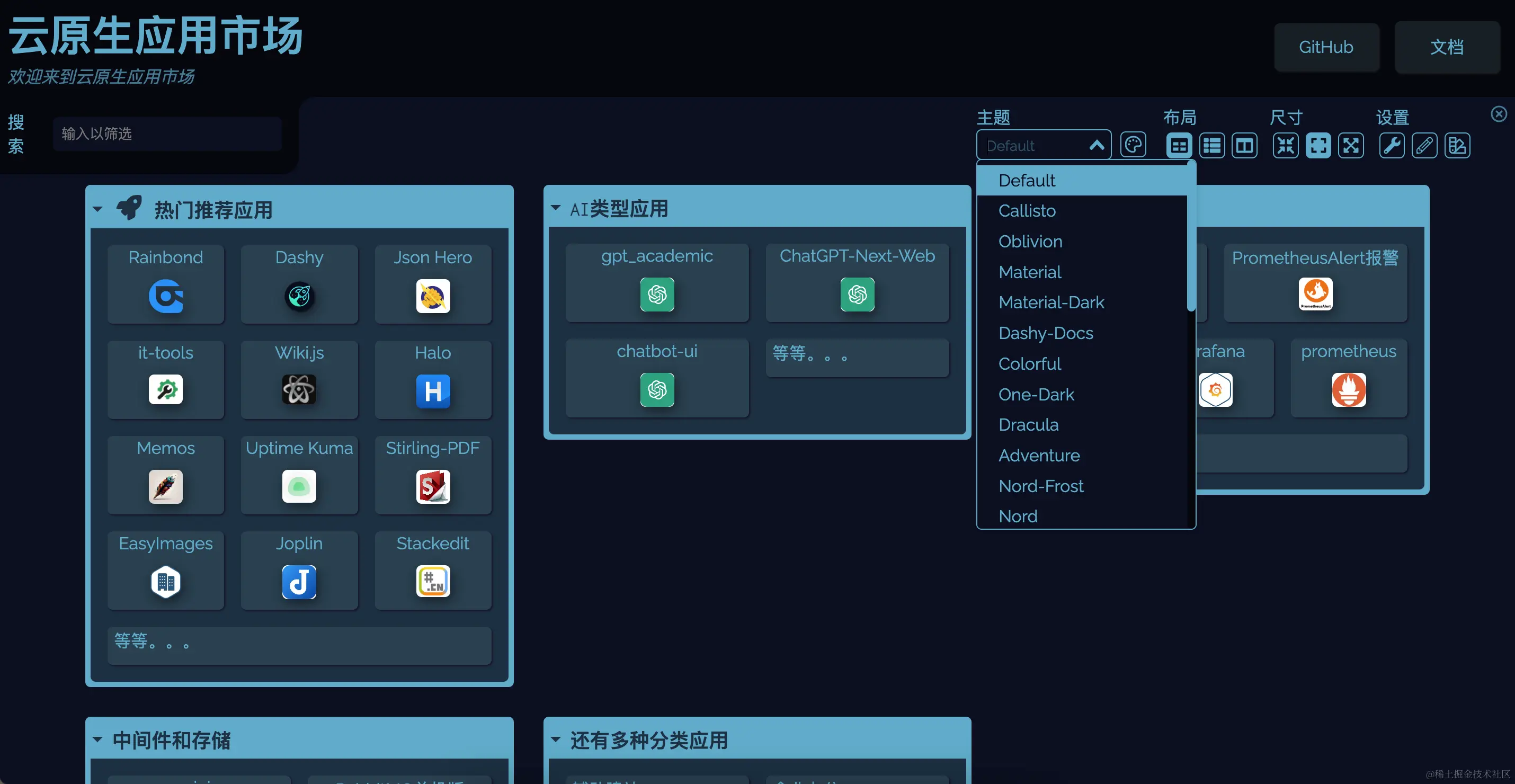Click the PrometheusAlert icon
The width and height of the screenshot is (1515, 784).
(1316, 294)
